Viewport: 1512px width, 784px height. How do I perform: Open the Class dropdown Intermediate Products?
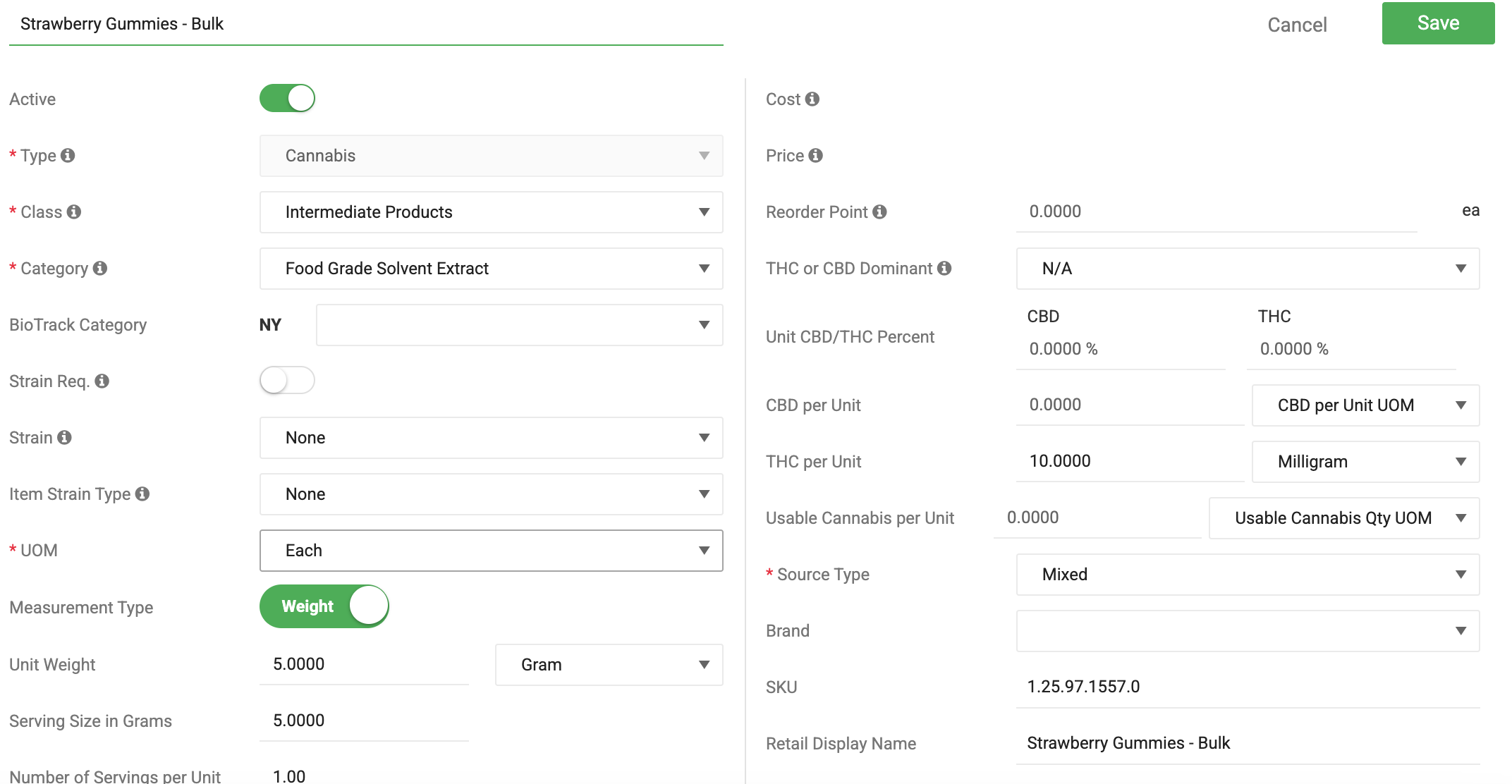tap(492, 212)
